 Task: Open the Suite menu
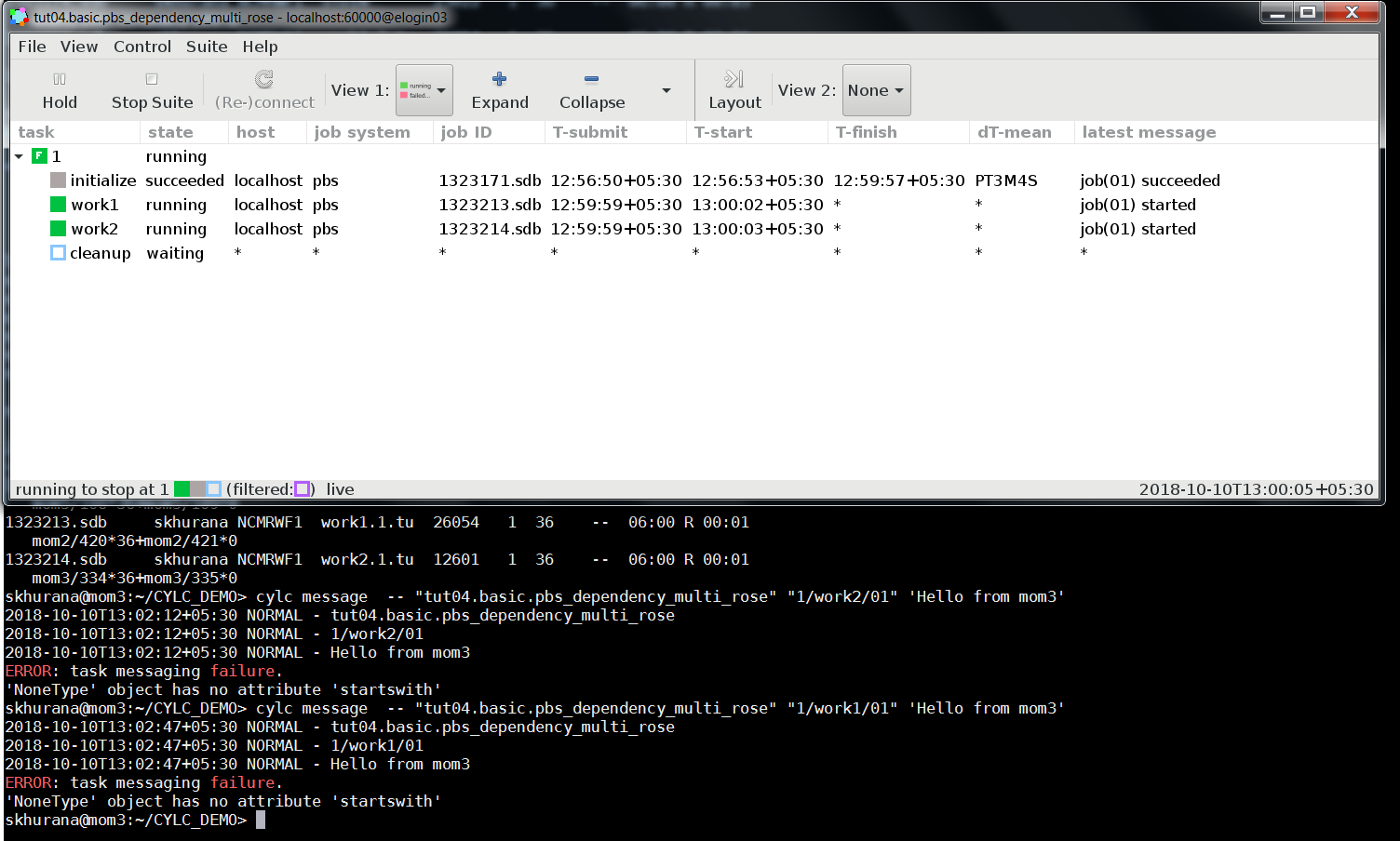[x=207, y=47]
